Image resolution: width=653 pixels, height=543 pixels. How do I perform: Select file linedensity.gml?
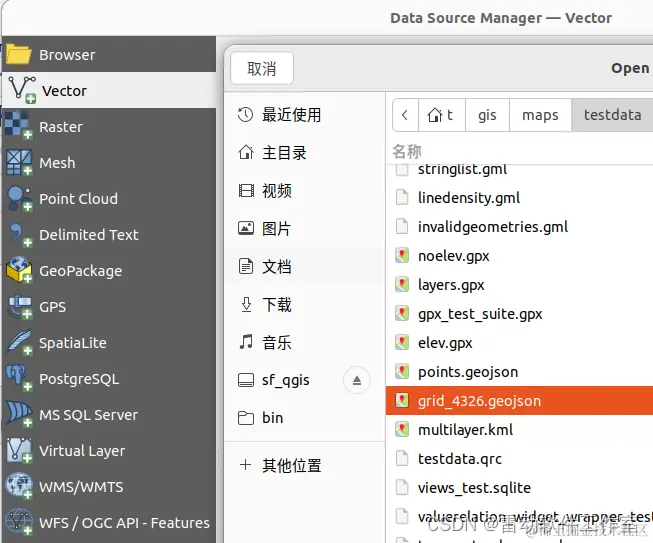tap(519, 197)
